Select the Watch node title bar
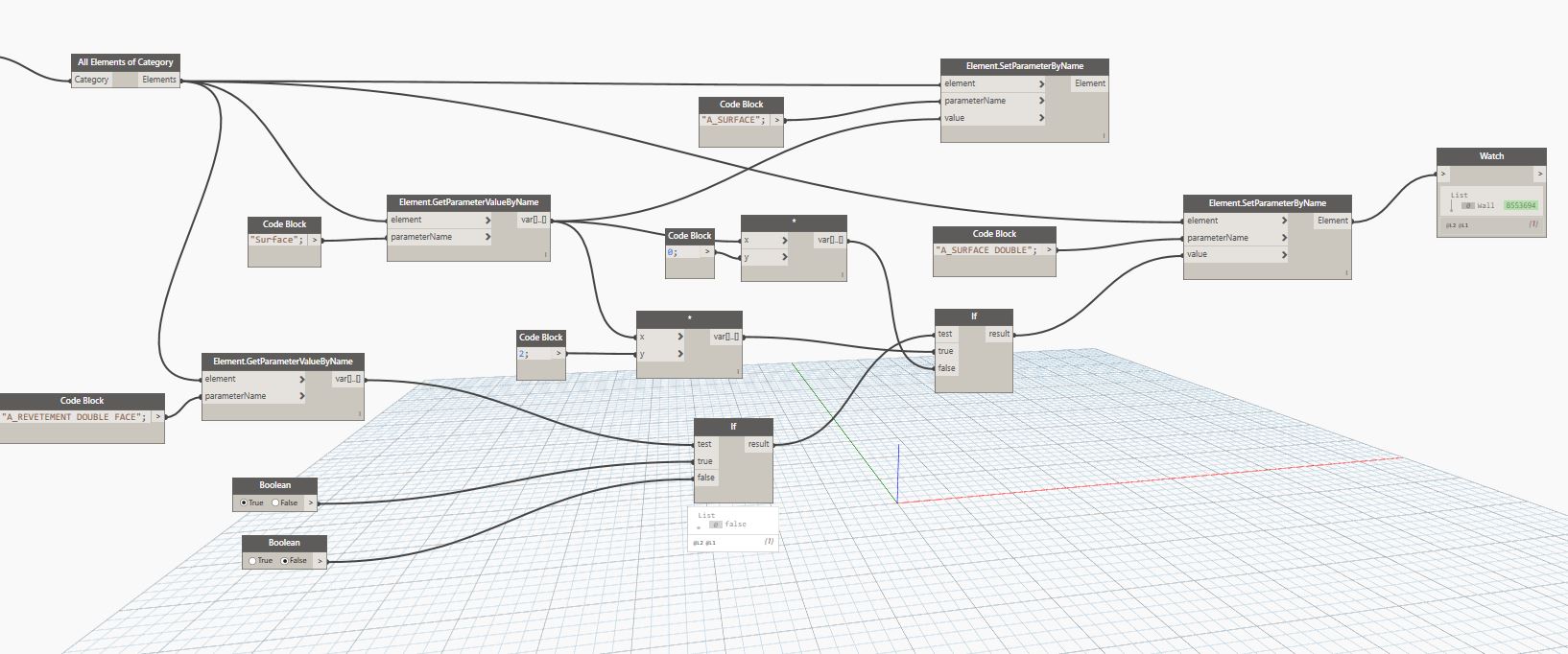Viewport: 1568px width, 654px height. point(1490,155)
